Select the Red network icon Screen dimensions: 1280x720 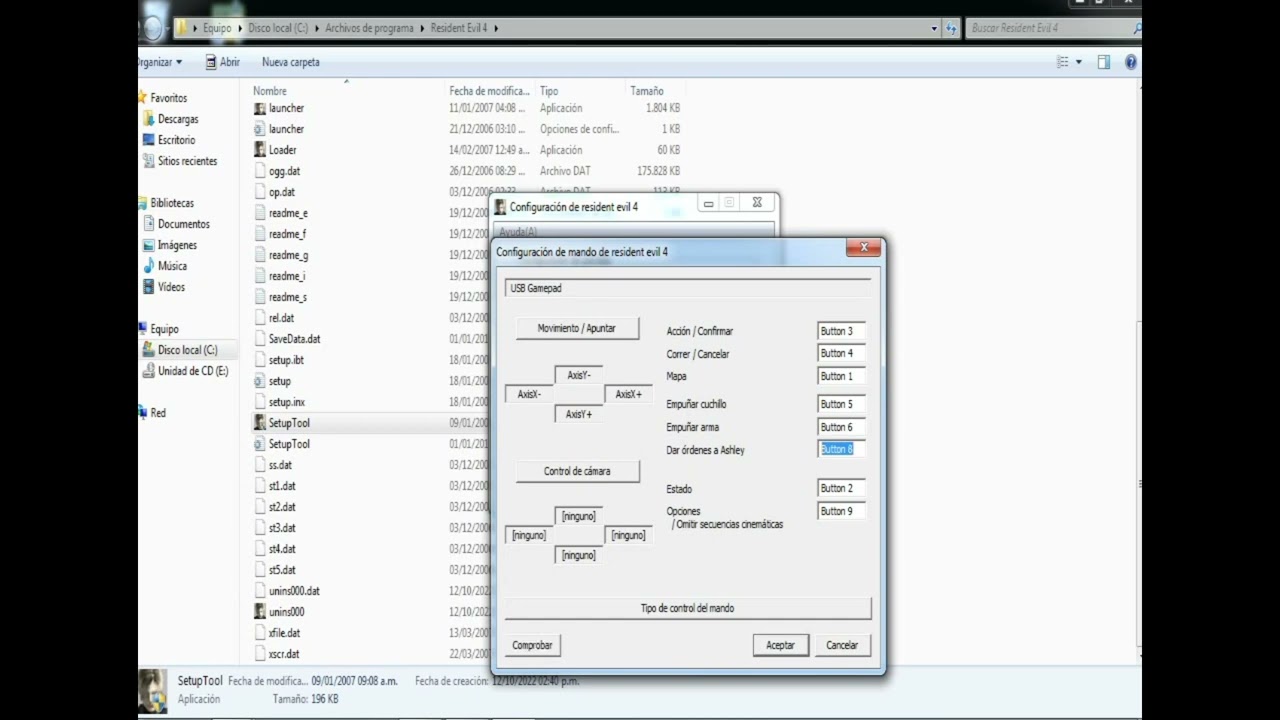tap(144, 413)
